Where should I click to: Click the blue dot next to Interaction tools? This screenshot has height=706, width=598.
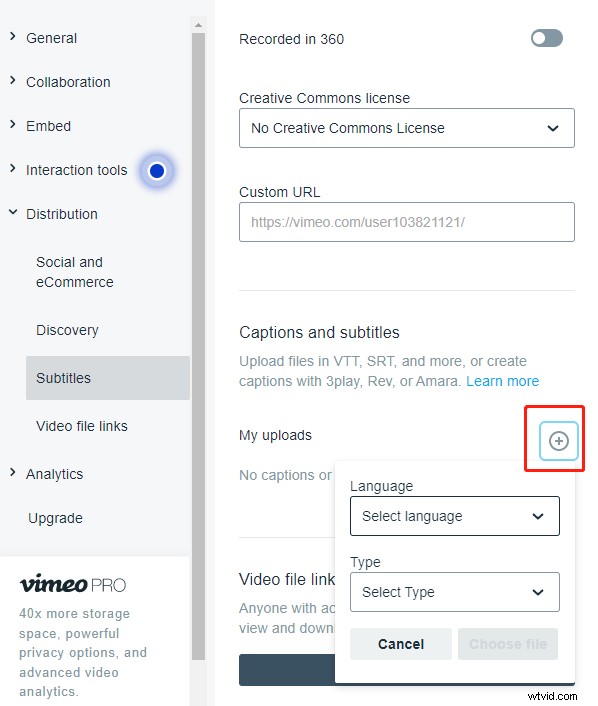157,171
